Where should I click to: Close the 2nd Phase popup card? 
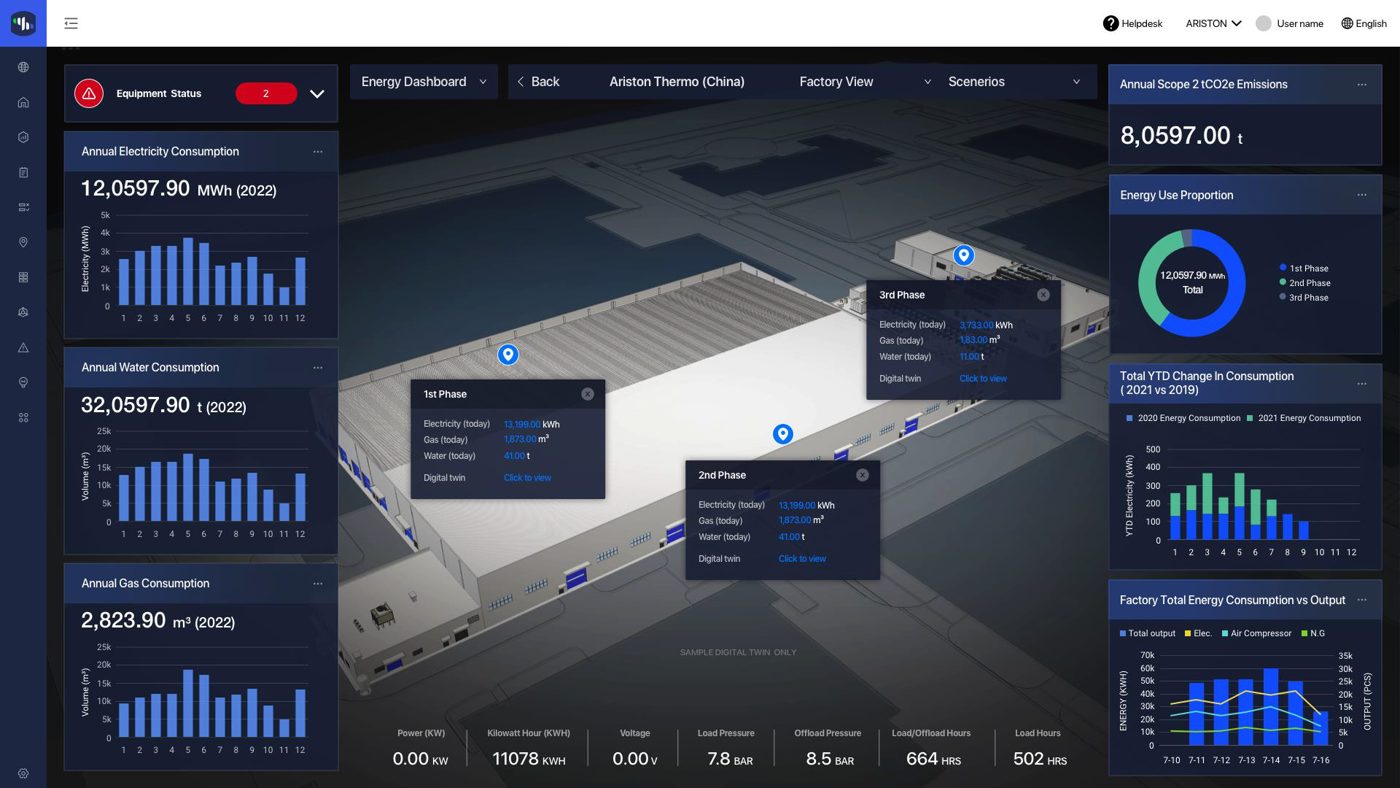(862, 475)
